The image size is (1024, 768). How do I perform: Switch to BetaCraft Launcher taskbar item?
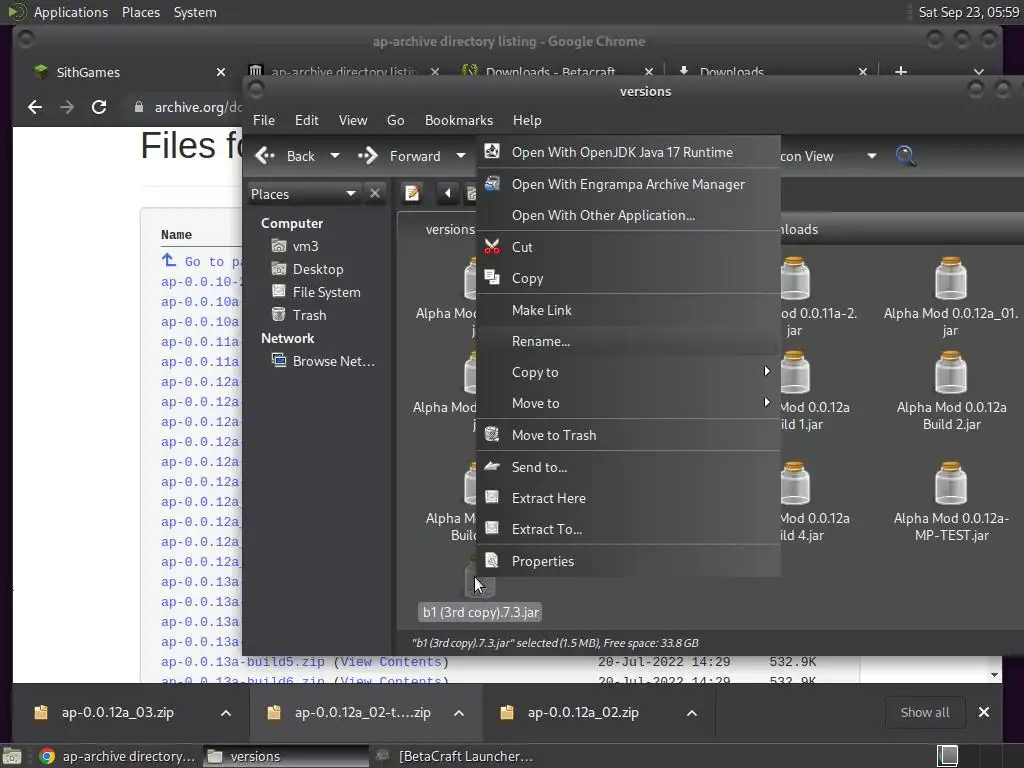456,756
